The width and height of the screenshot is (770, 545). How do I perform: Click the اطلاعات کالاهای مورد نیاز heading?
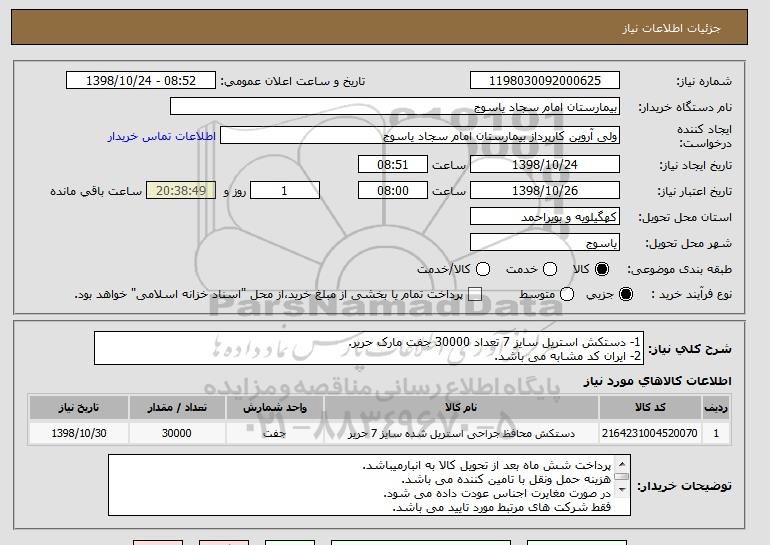tap(658, 381)
